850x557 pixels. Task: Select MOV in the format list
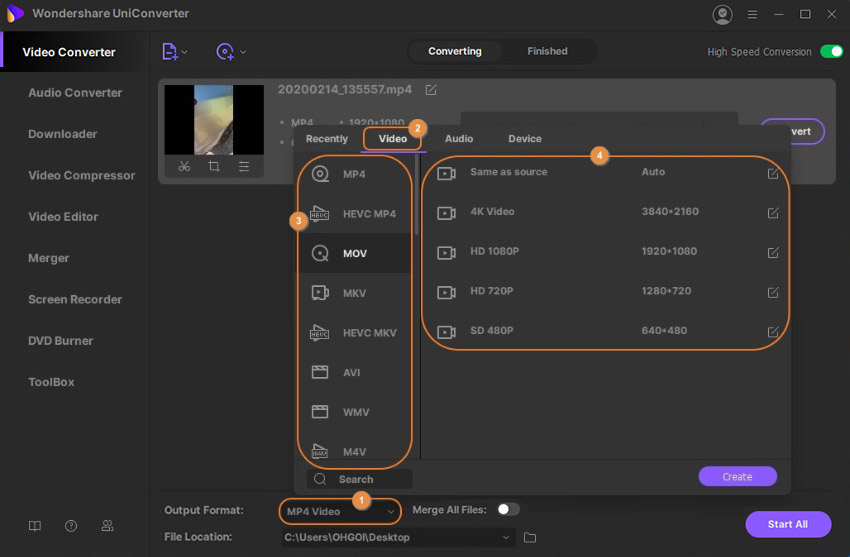point(354,254)
